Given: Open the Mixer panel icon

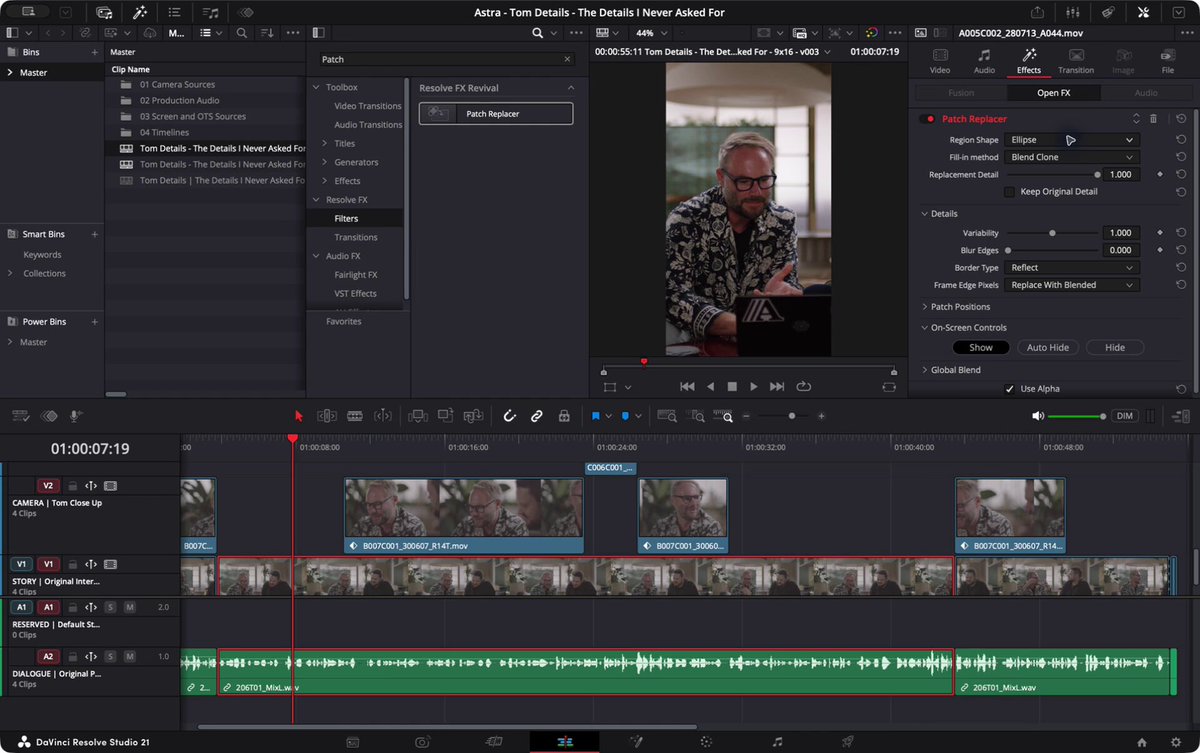Looking at the screenshot, I should click(x=1073, y=12).
